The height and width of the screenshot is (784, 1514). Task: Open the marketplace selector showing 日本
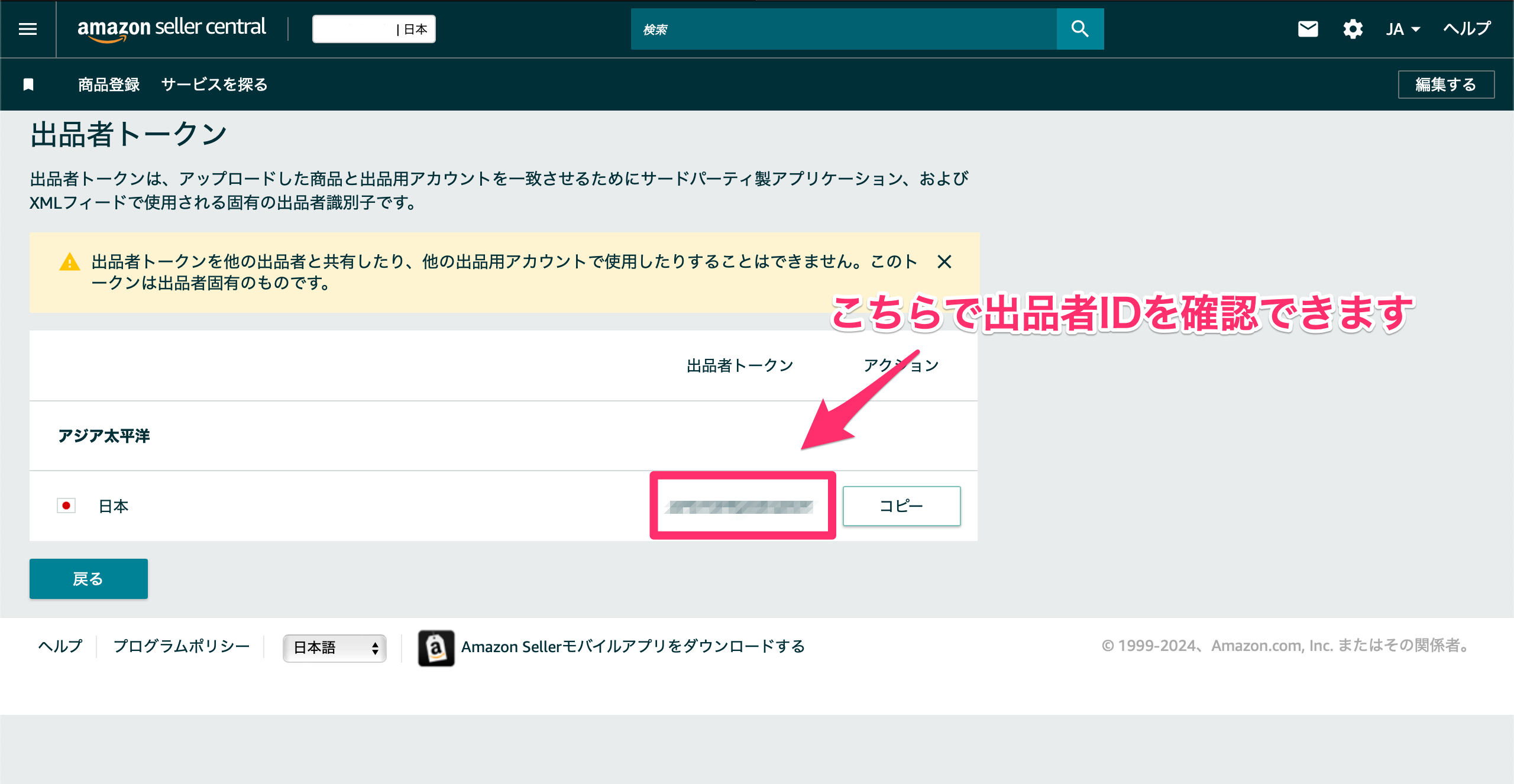point(374,28)
